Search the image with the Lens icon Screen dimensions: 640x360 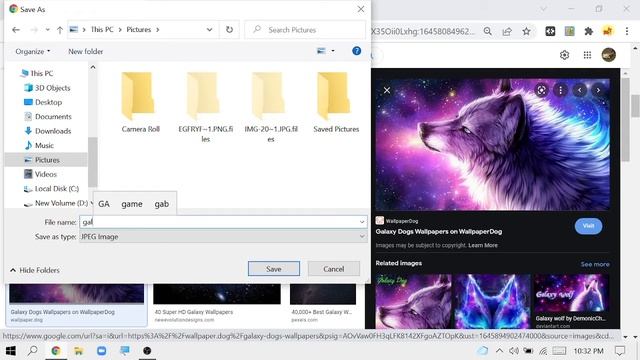click(x=541, y=90)
